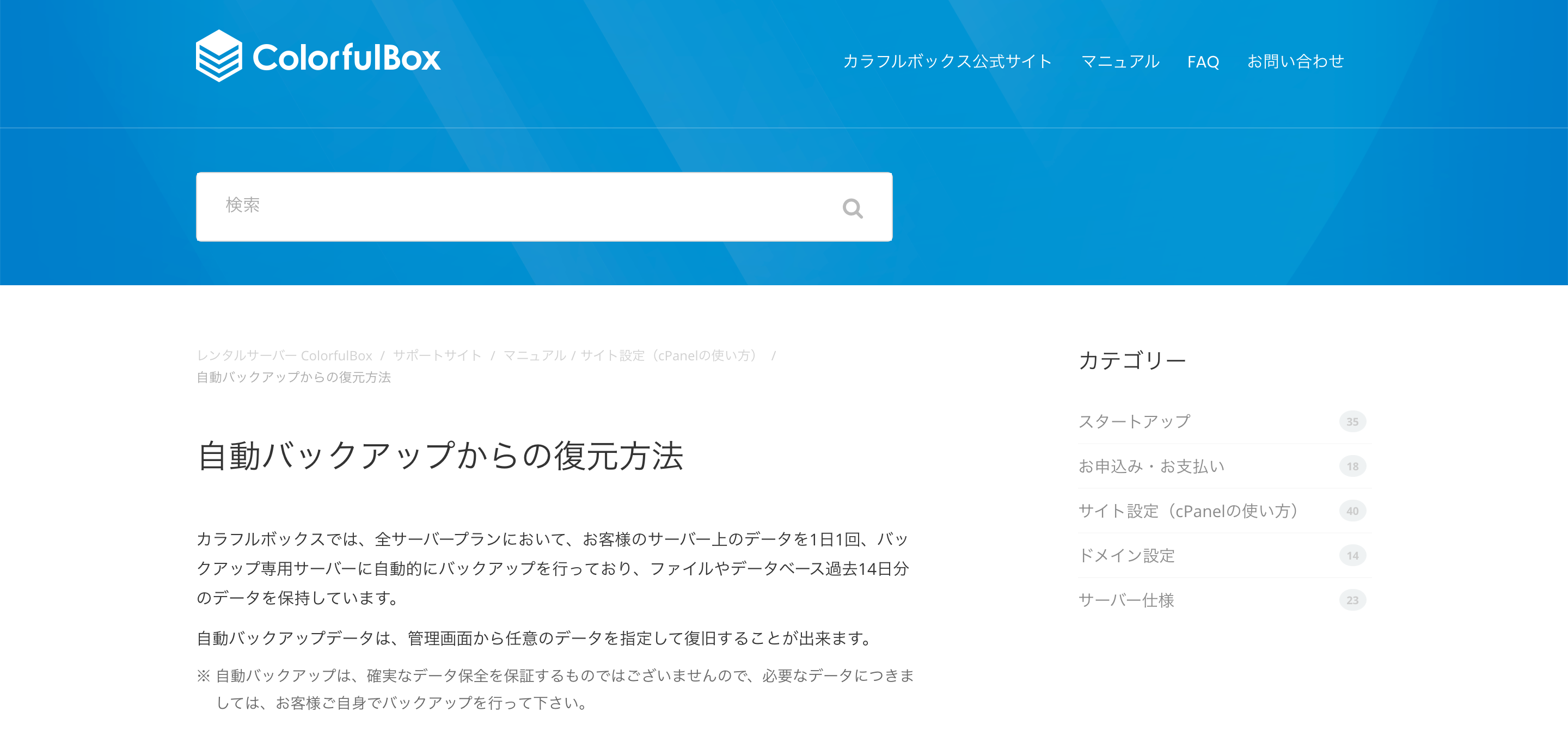This screenshot has height=749, width=1568.
Task: Open ドメイン設定 category
Action: coord(1126,556)
